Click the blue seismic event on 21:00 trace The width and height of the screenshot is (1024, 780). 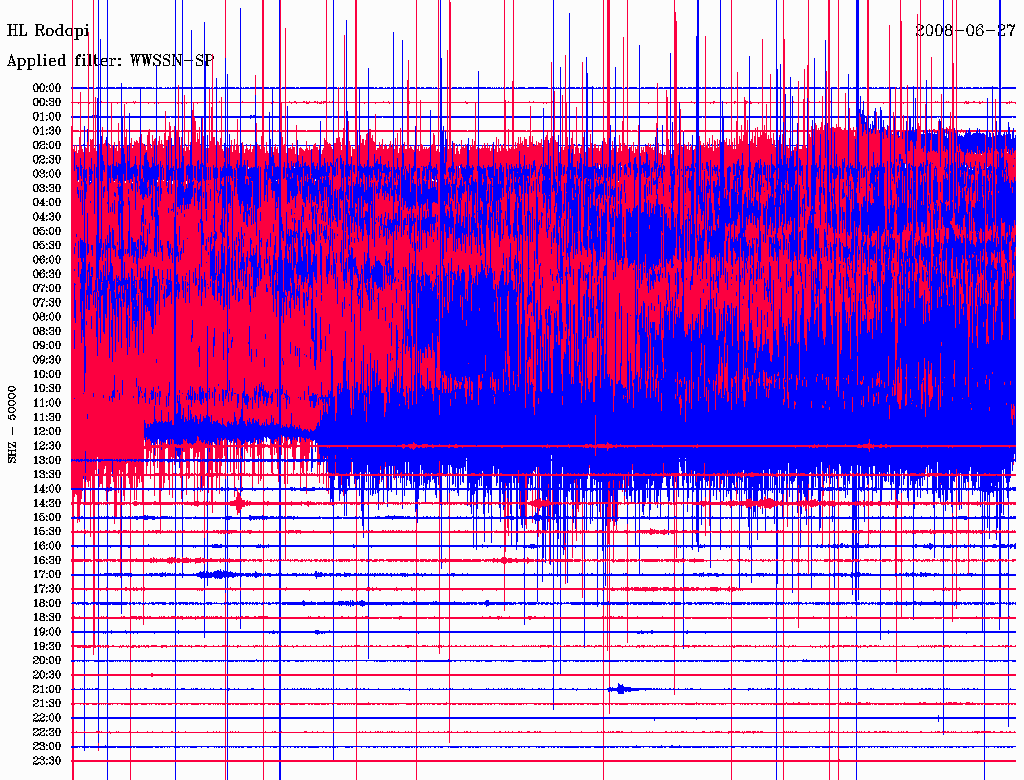click(621, 689)
